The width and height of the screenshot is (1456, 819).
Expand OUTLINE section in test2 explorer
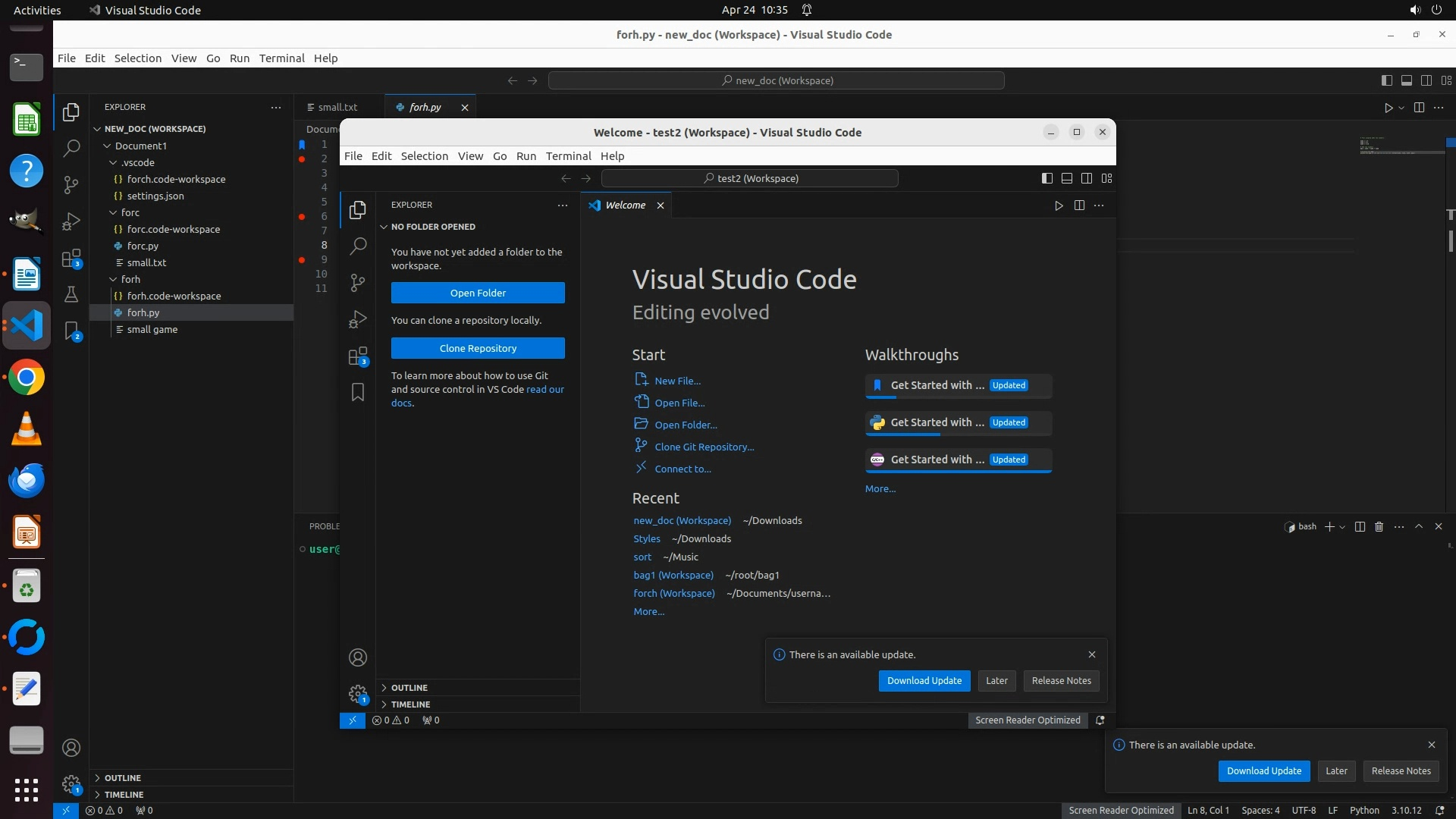coord(409,688)
